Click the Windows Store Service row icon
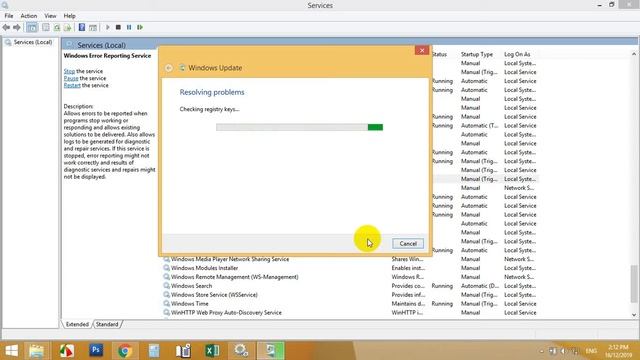Image resolution: width=640 pixels, height=360 pixels. [x=167, y=295]
